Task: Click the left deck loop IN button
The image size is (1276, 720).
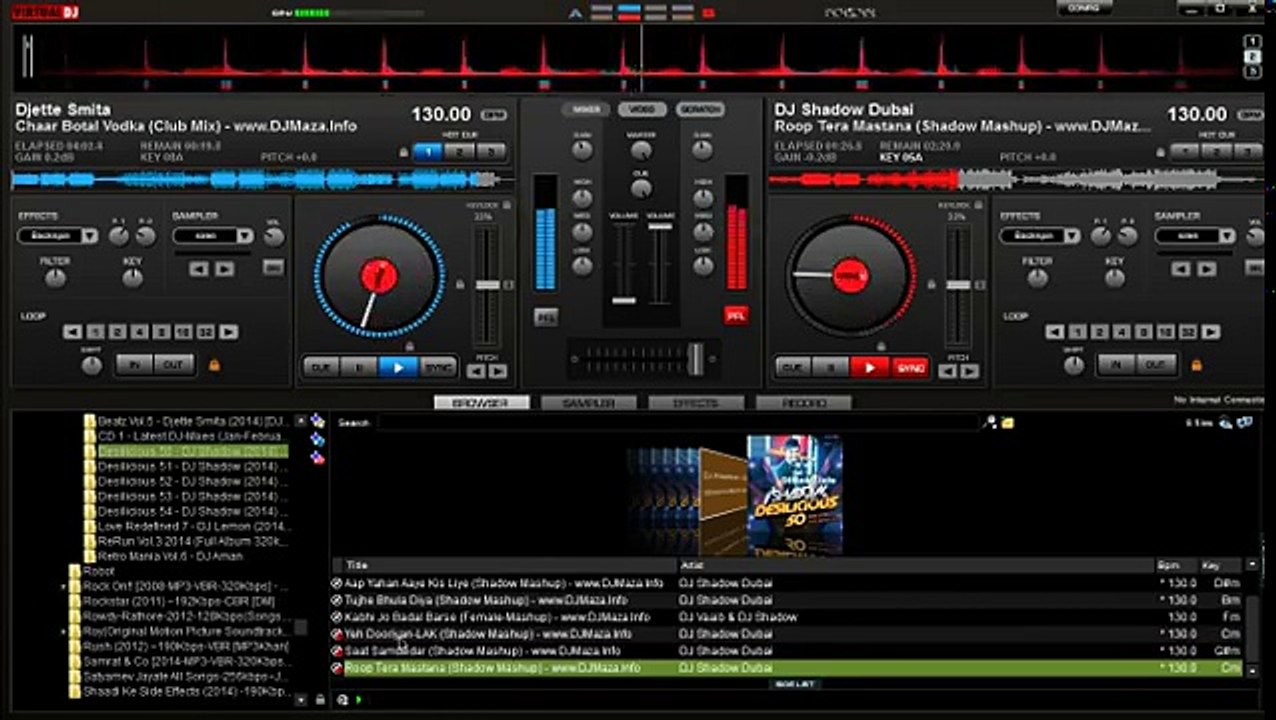Action: point(134,365)
